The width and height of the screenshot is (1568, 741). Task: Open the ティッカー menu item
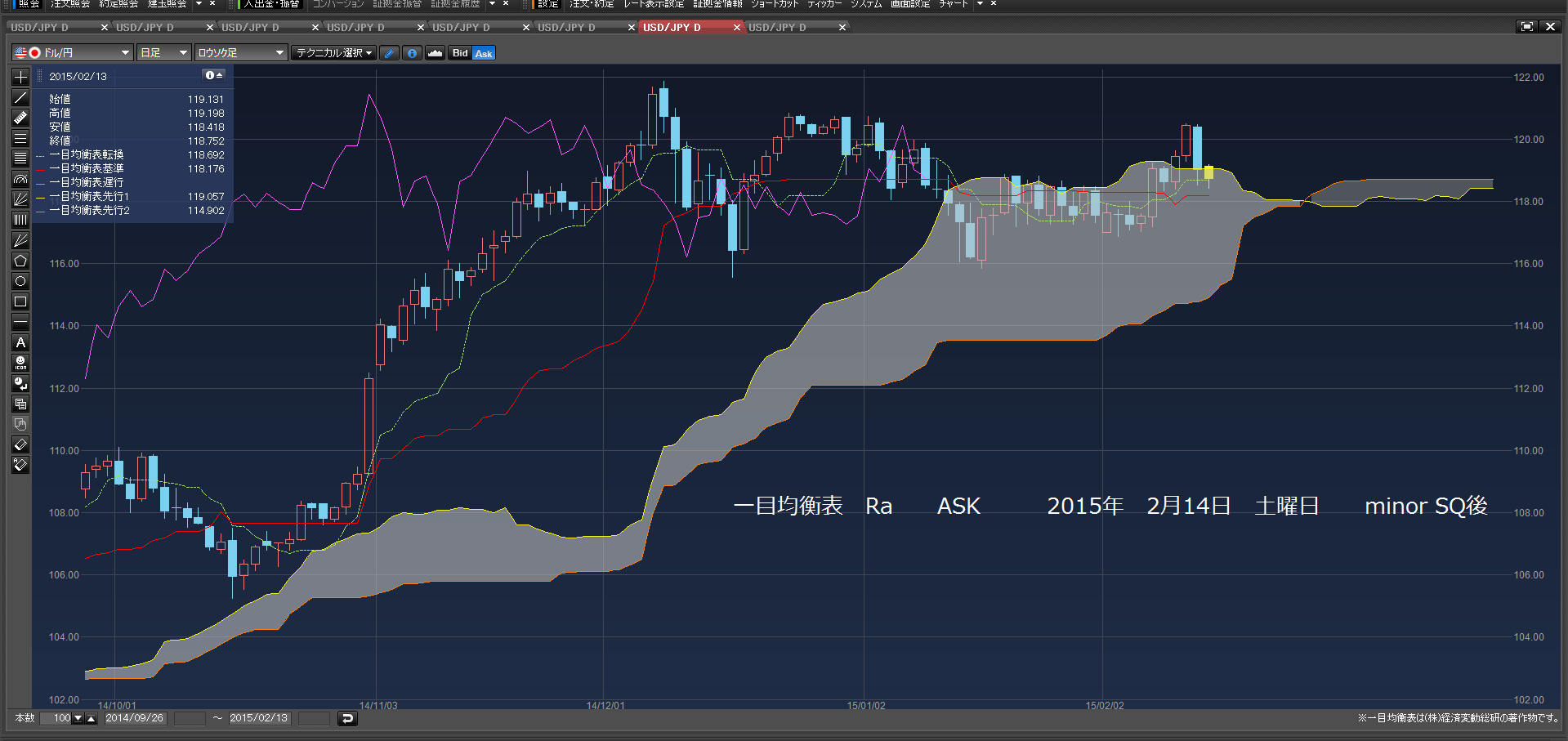[x=824, y=4]
